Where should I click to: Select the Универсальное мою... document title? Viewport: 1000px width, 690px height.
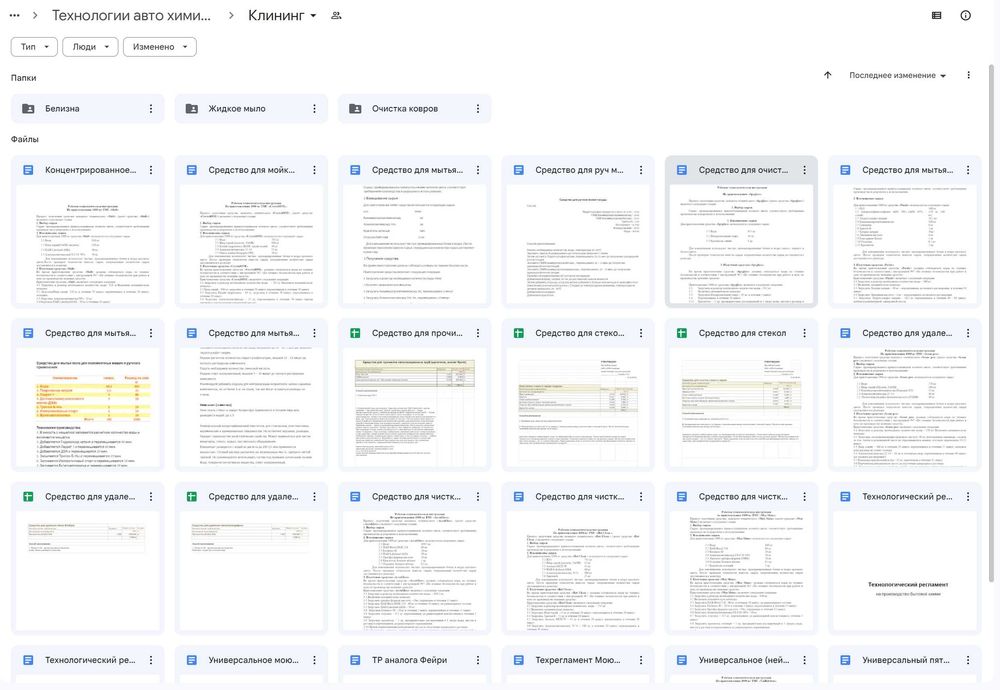(253, 660)
